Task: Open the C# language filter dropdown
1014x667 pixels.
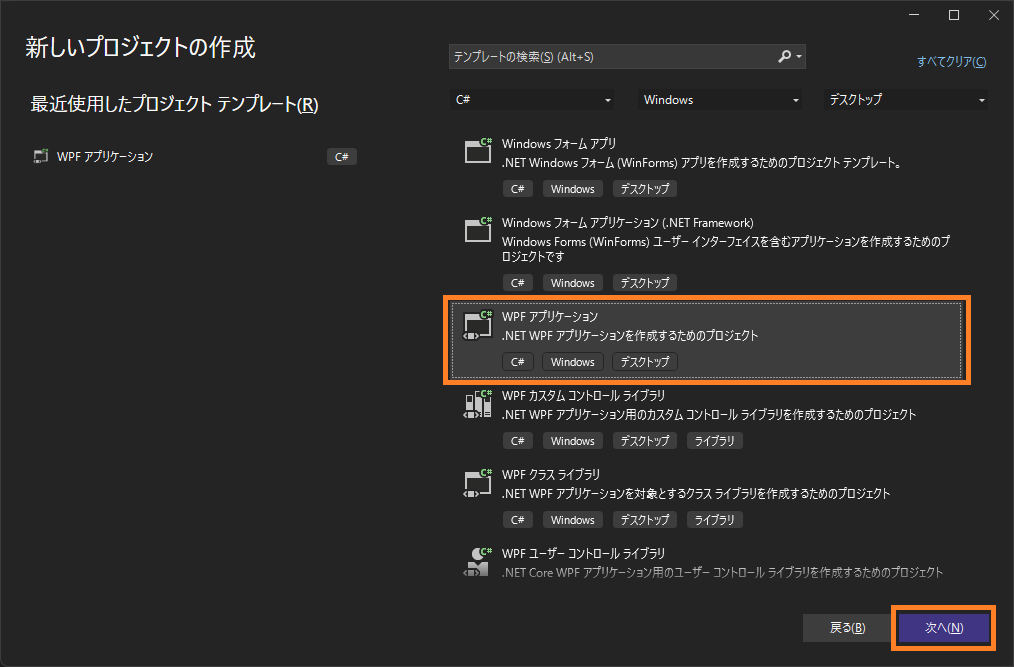Action: pos(532,100)
